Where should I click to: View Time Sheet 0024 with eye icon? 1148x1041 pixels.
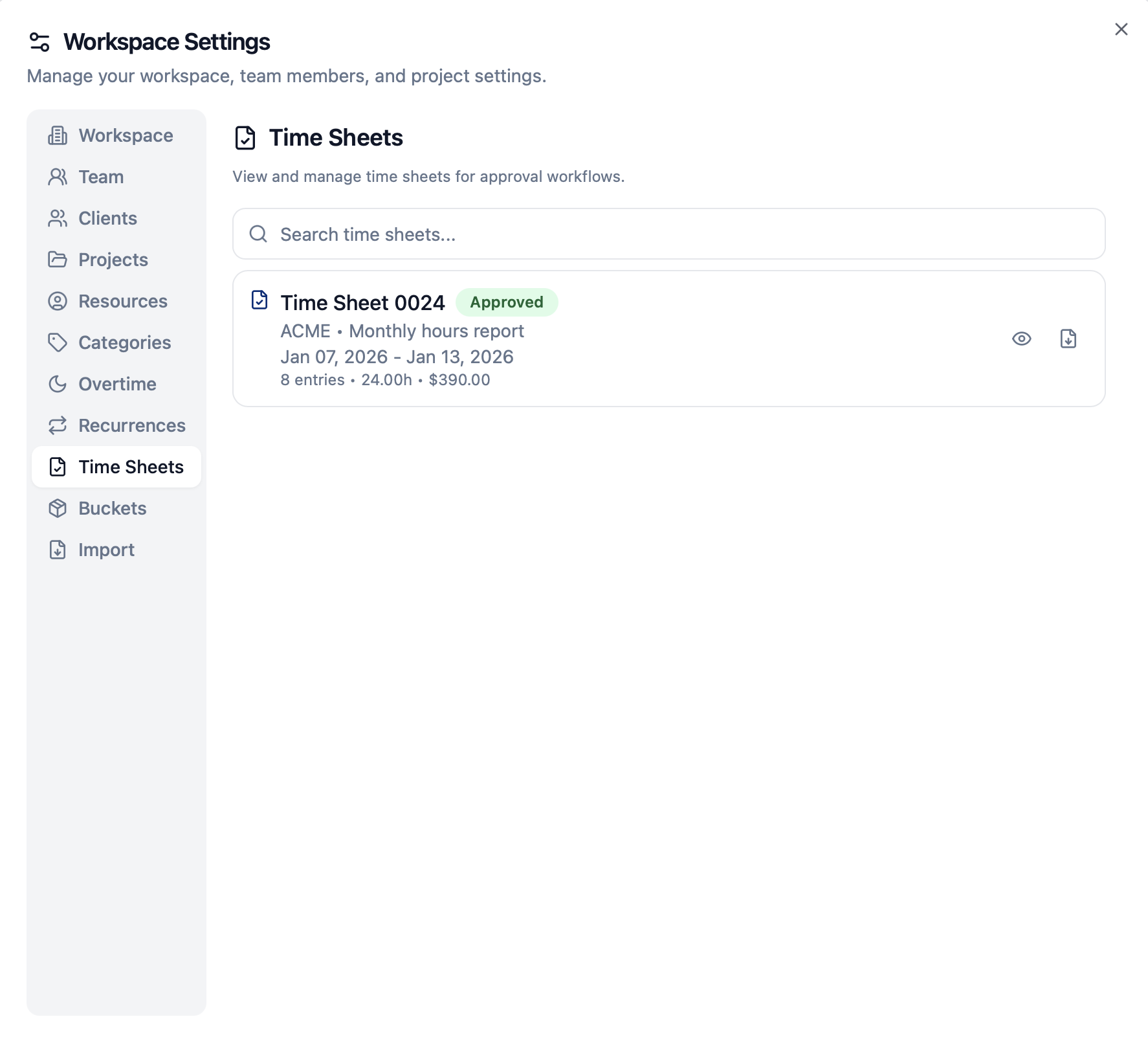click(1022, 339)
